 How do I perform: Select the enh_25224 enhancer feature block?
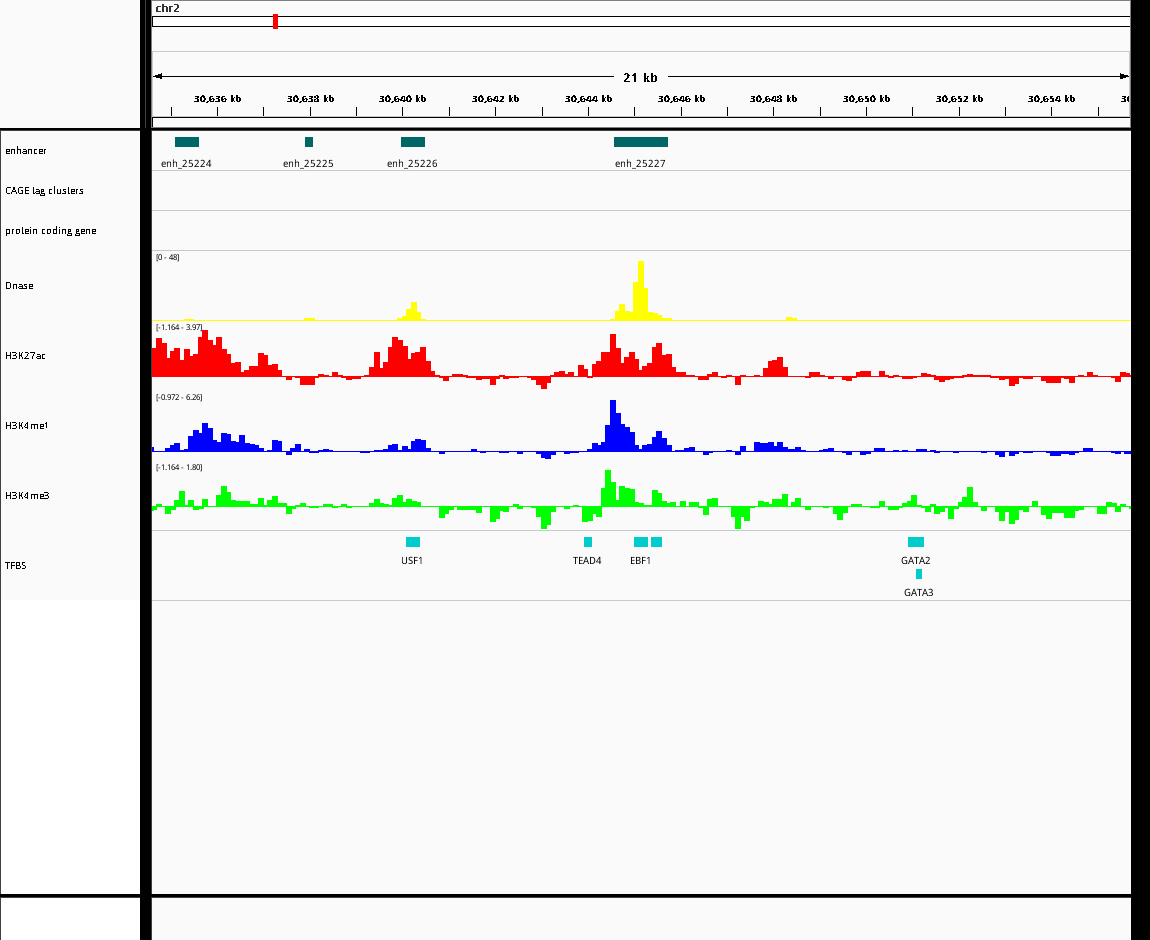[x=187, y=142]
